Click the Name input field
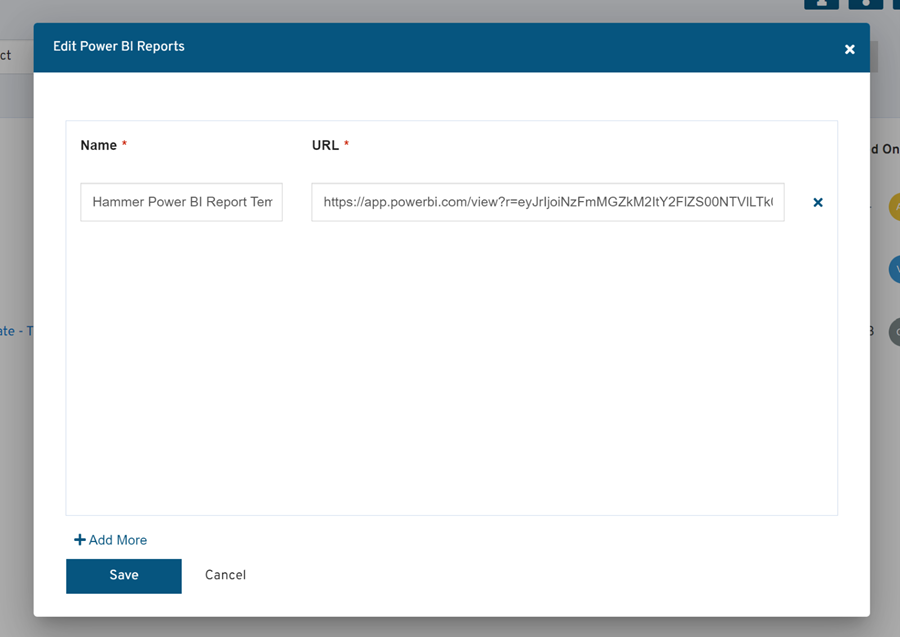The image size is (900, 637). [181, 202]
